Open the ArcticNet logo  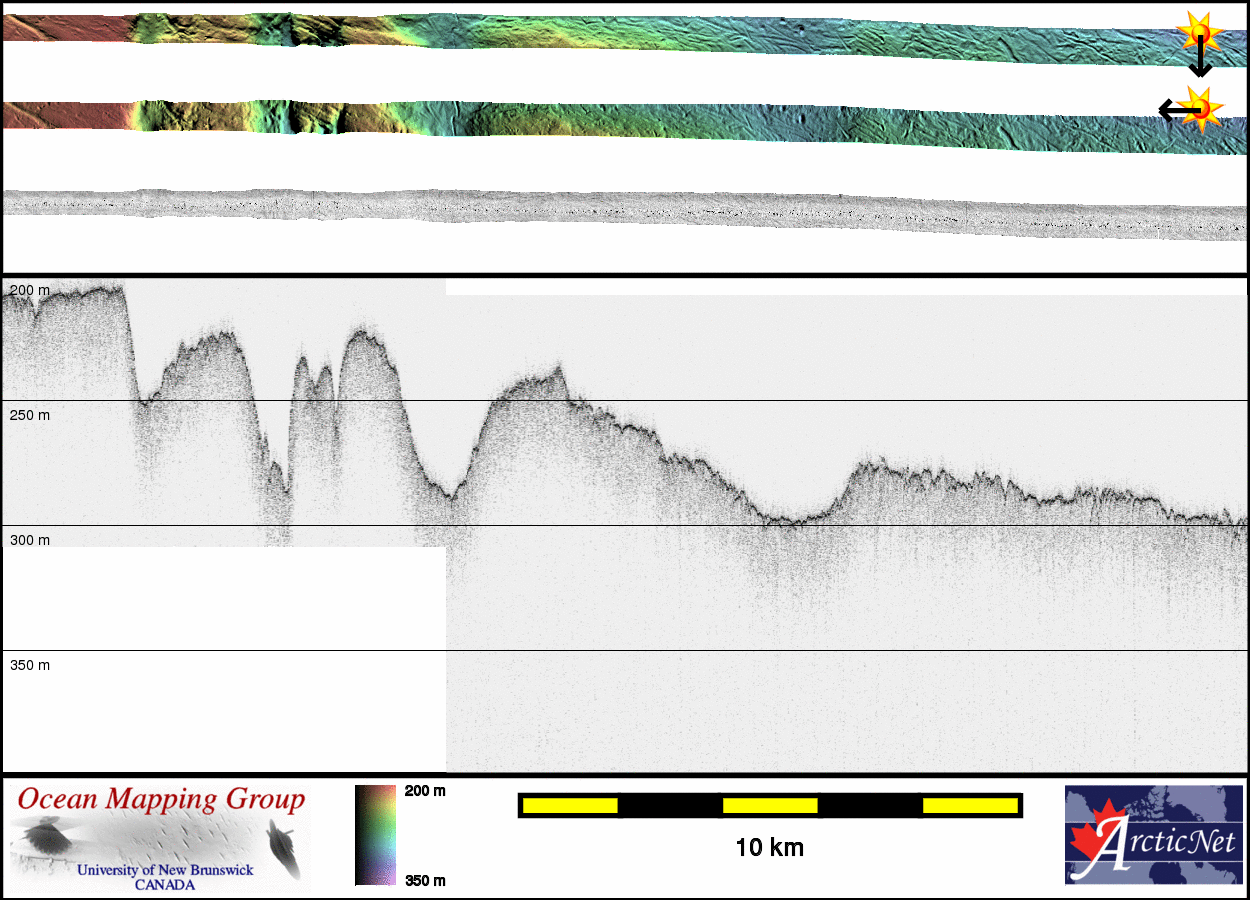(1153, 835)
